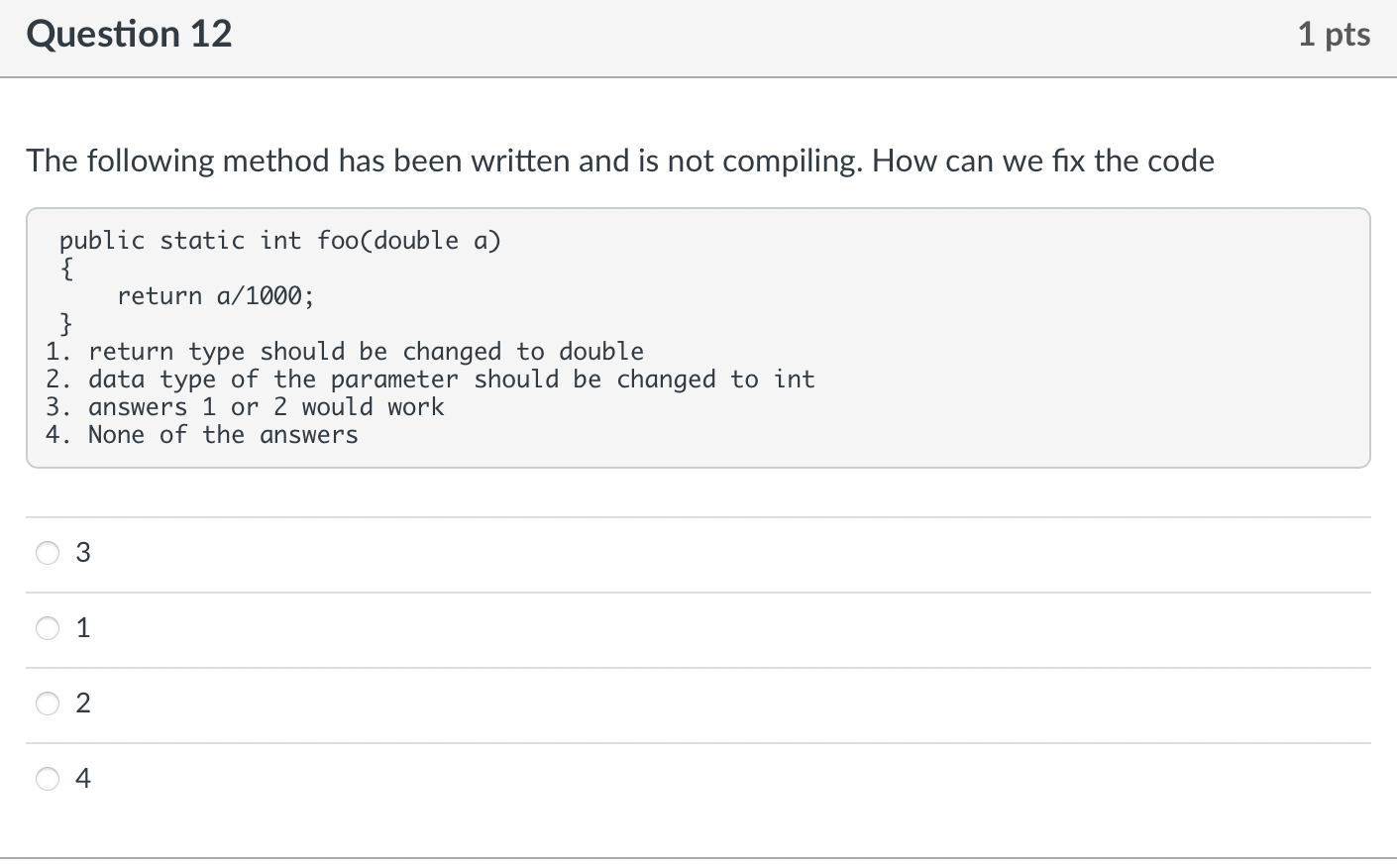Image resolution: width=1397 pixels, height=868 pixels.
Task: Click the 1 pts score label
Action: [x=1334, y=35]
